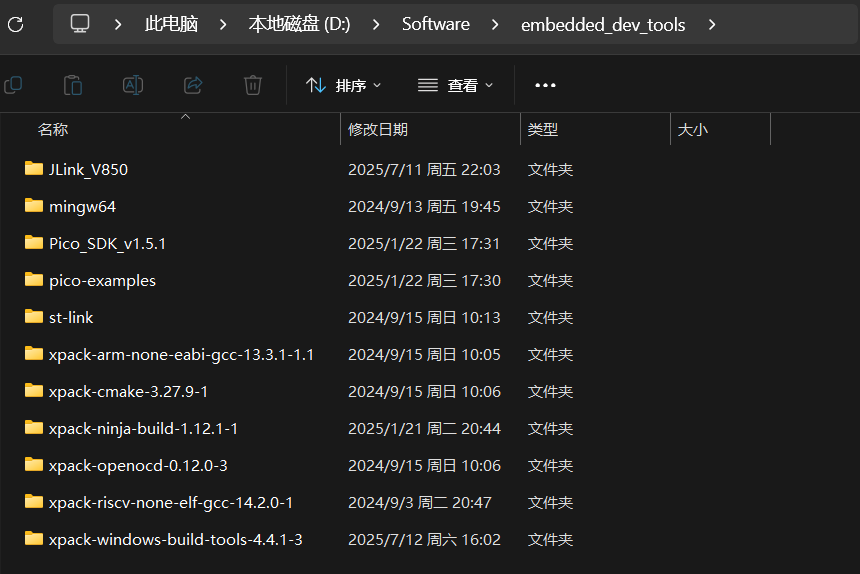Image resolution: width=860 pixels, height=574 pixels.
Task: Click the xpack-cmake-3.27.9-1 name
Action: pos(128,391)
